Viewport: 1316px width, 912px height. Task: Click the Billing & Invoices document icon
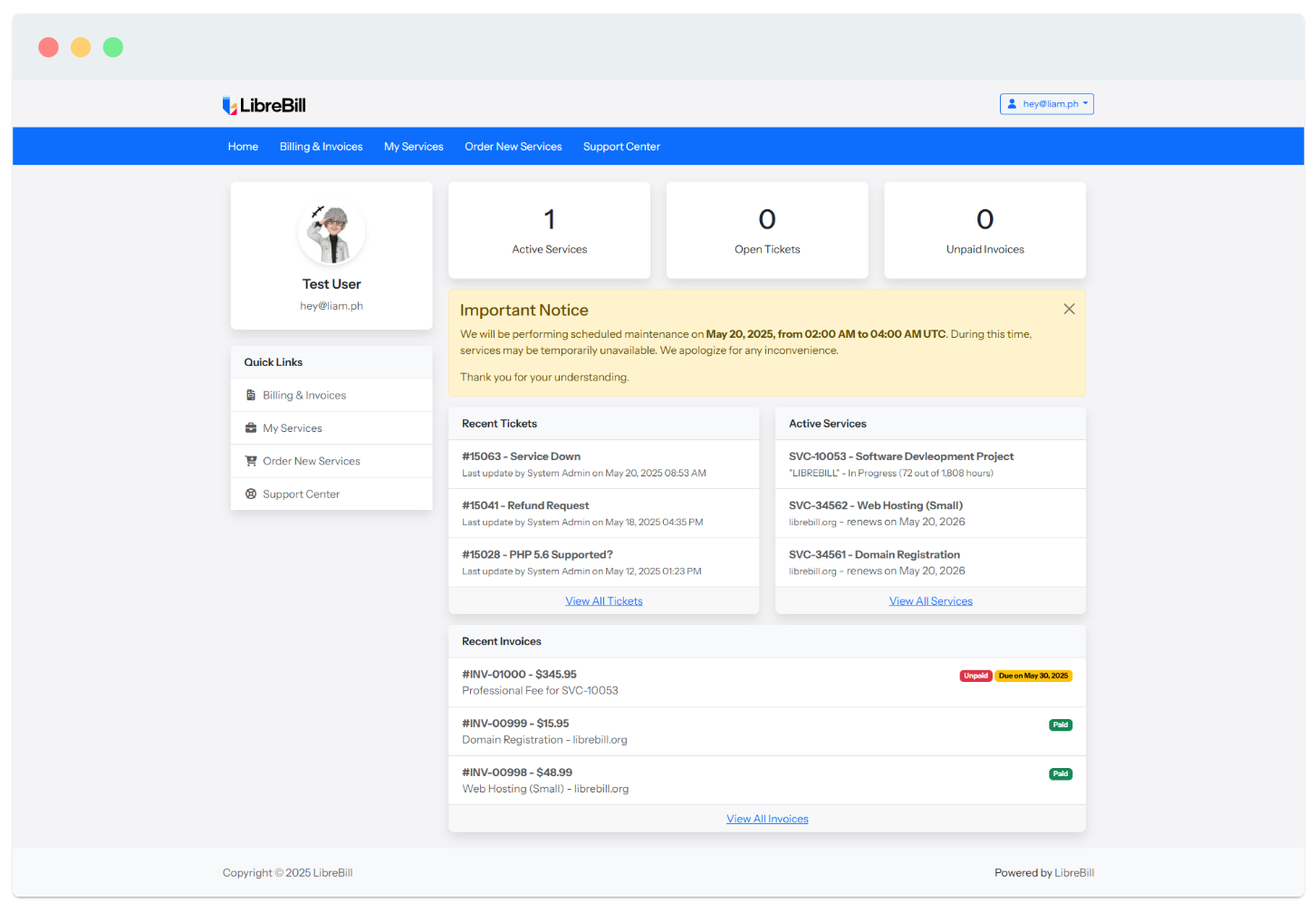coord(251,395)
